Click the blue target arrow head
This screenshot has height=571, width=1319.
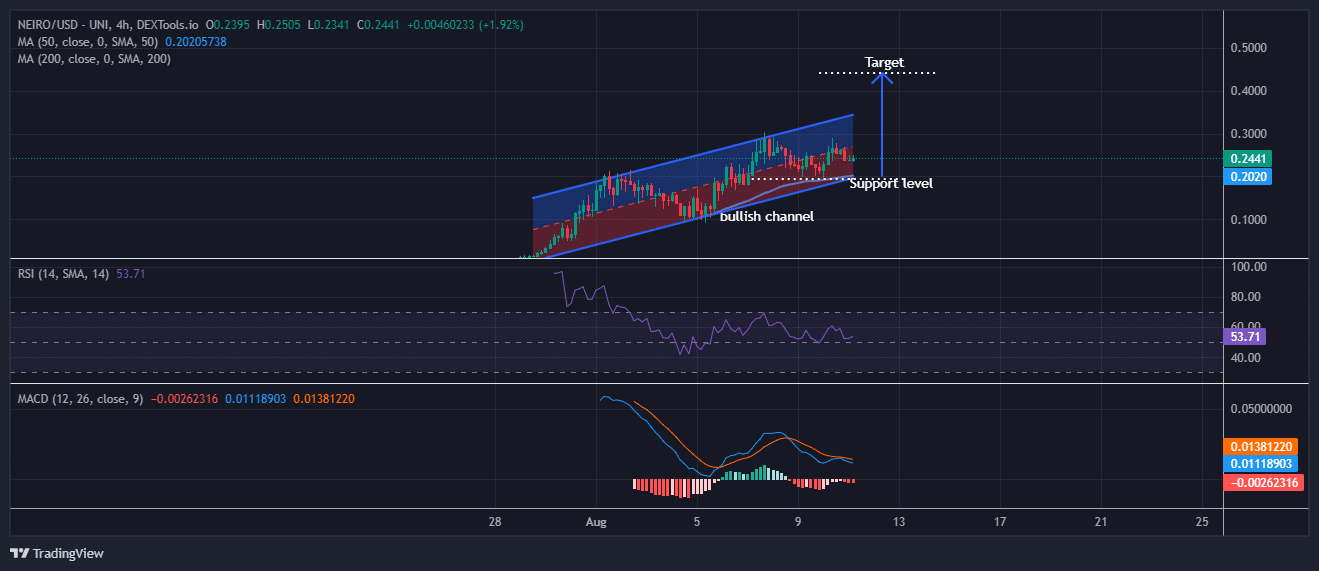(x=882, y=79)
